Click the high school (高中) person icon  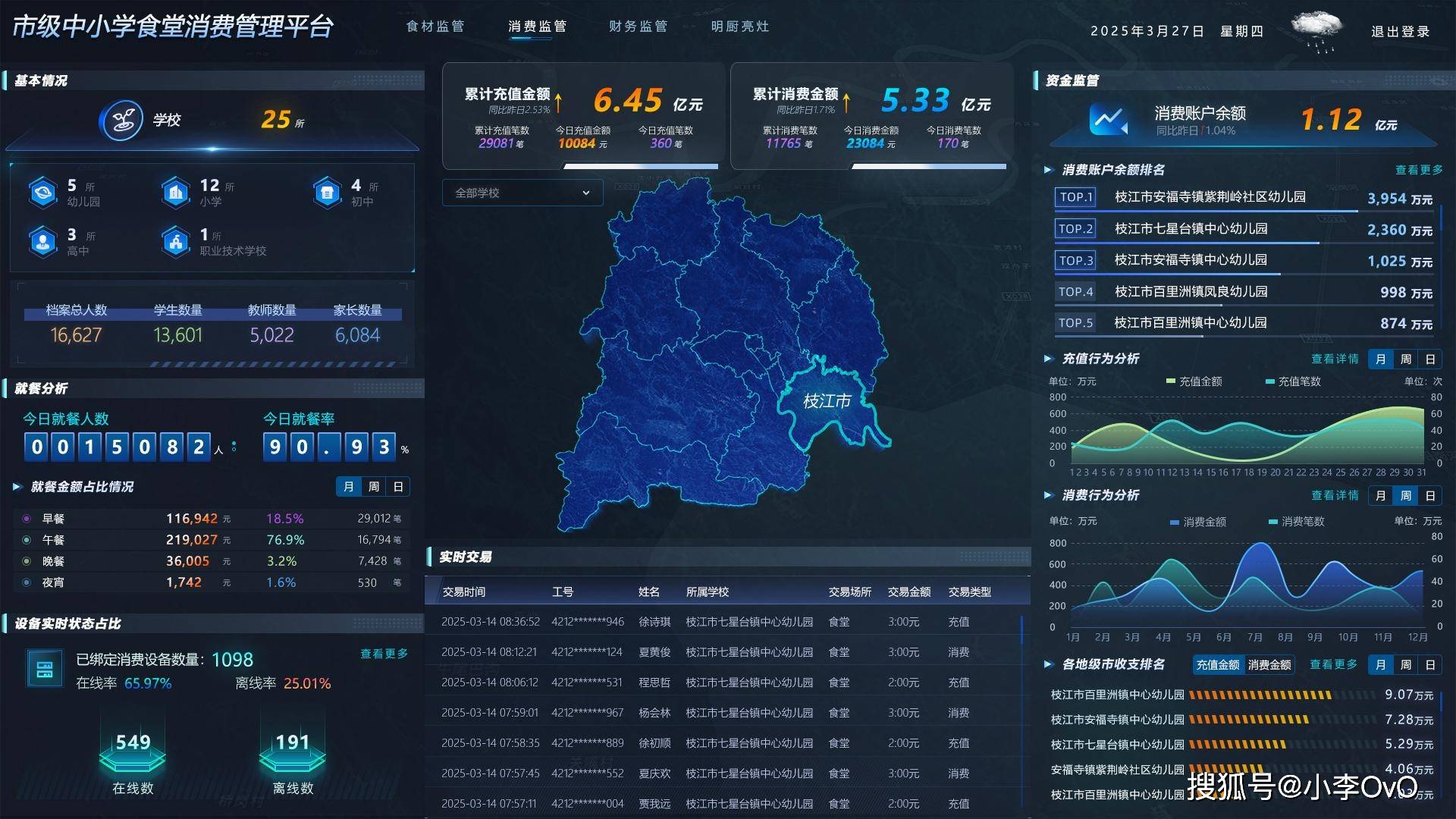pyautogui.click(x=42, y=242)
